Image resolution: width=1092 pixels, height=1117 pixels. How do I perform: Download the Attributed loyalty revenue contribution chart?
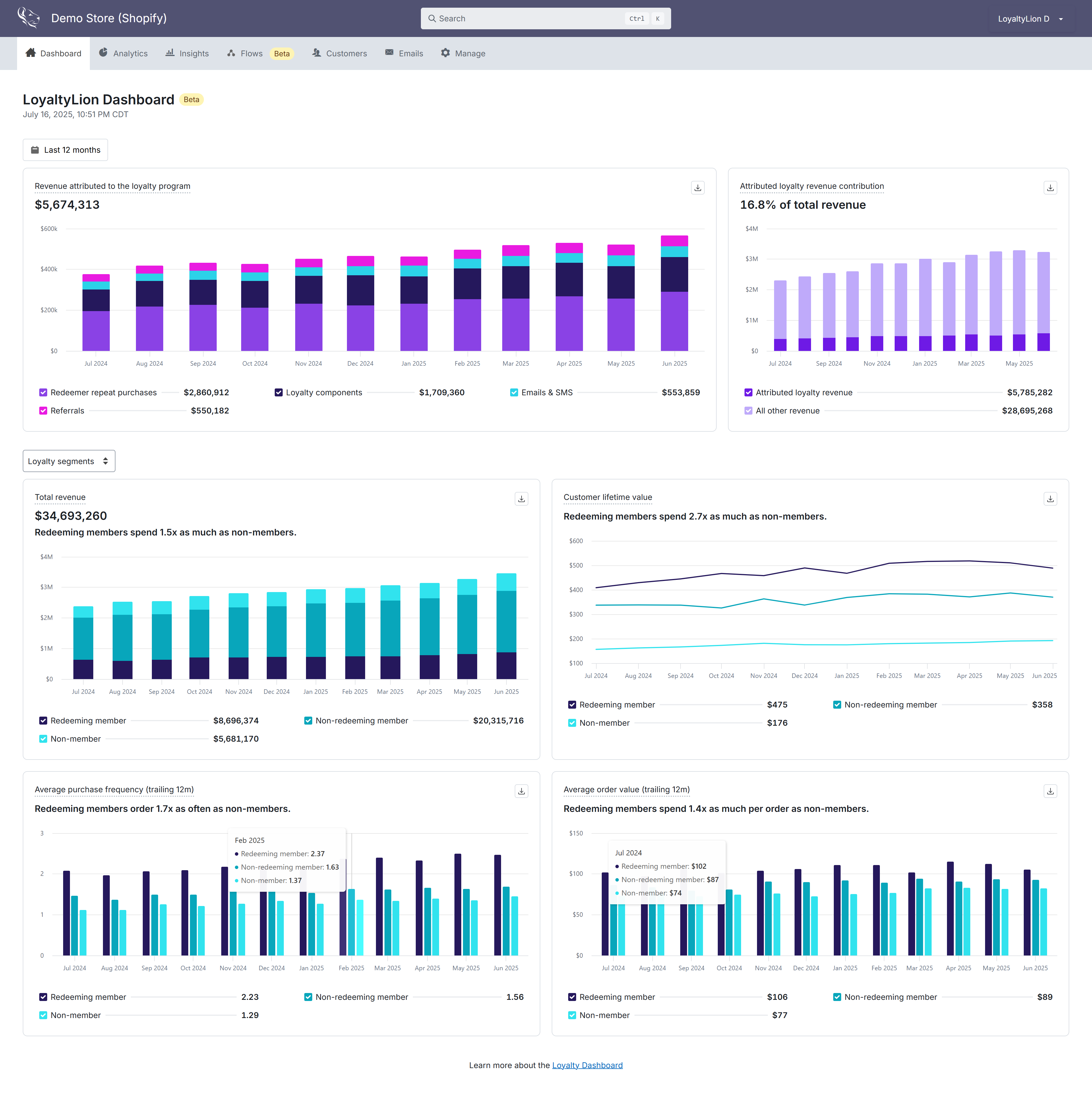click(1050, 187)
